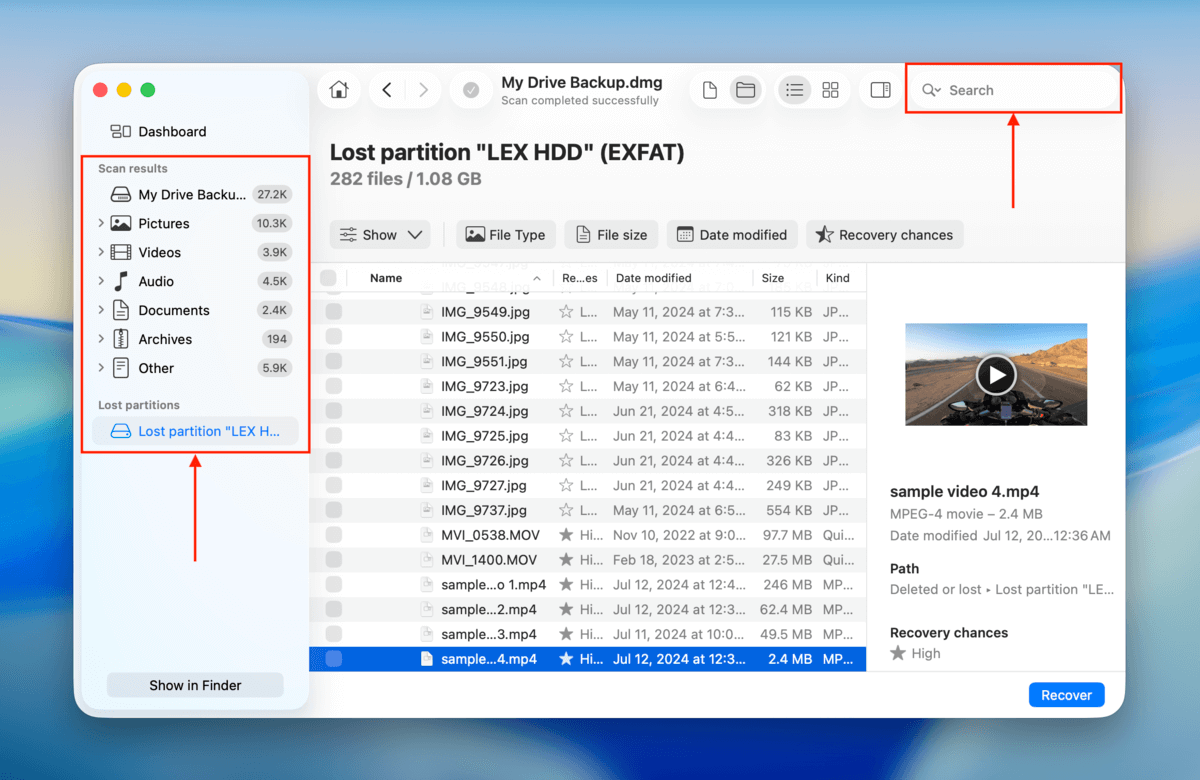Toggle the select-all checkbox in the header
This screenshot has height=780, width=1200.
(330, 278)
